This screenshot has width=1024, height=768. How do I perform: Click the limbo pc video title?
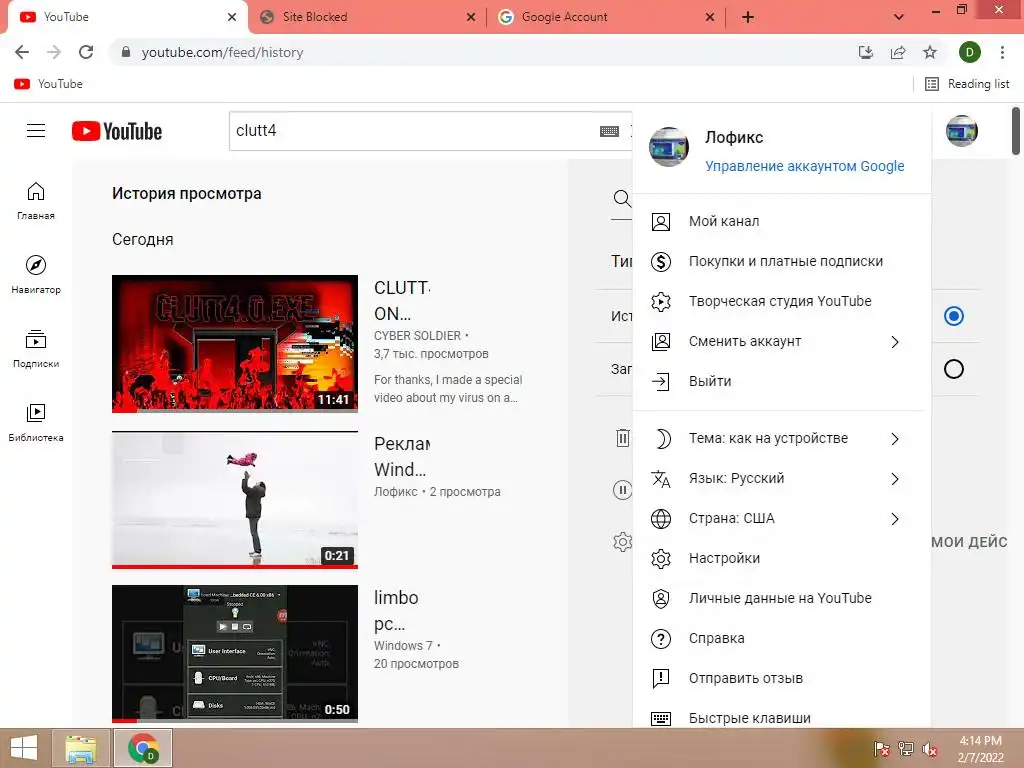pos(396,611)
